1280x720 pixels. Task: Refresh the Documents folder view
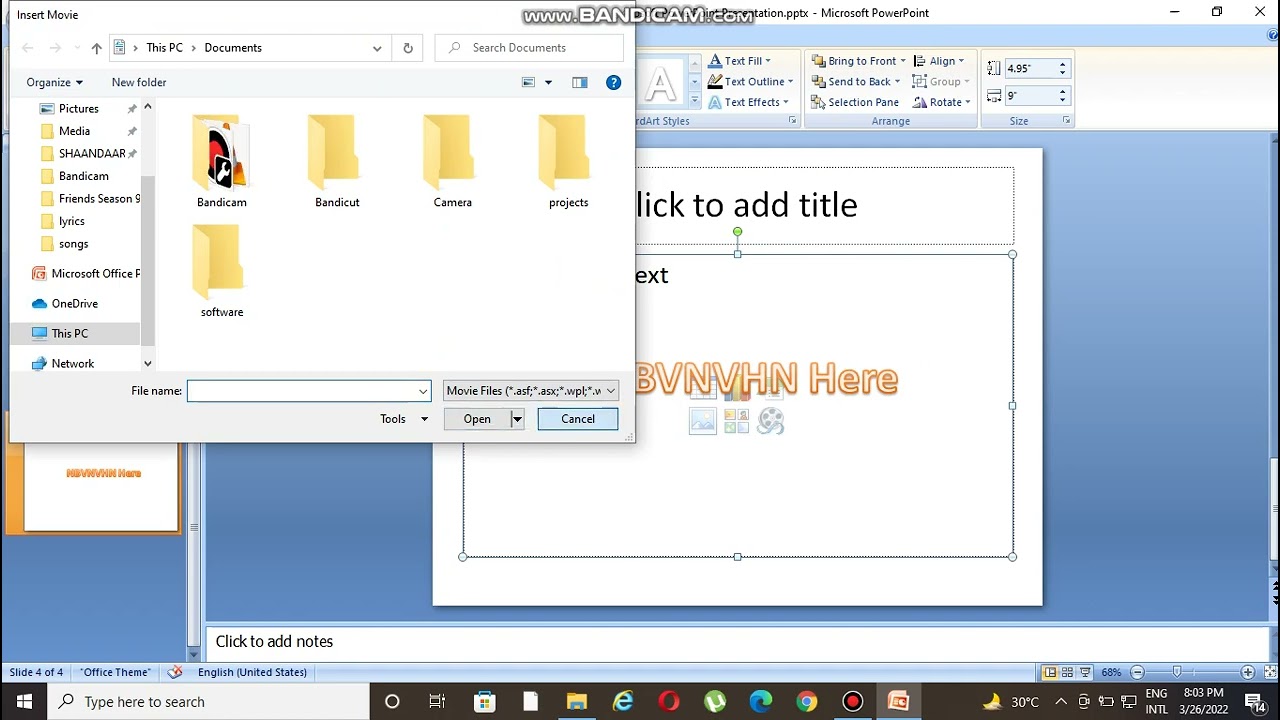point(407,48)
